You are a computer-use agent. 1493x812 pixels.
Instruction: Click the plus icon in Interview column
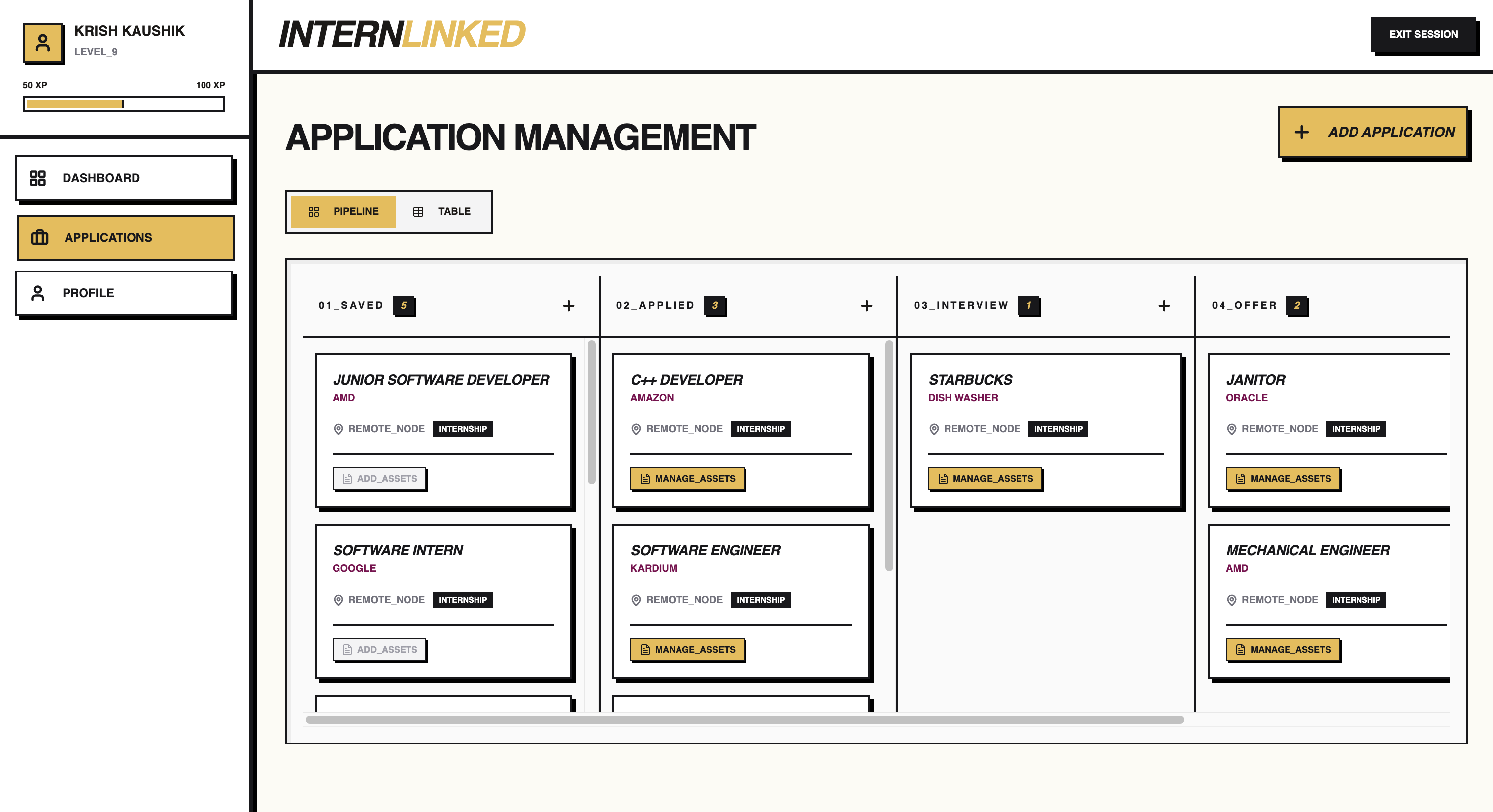tap(1164, 305)
